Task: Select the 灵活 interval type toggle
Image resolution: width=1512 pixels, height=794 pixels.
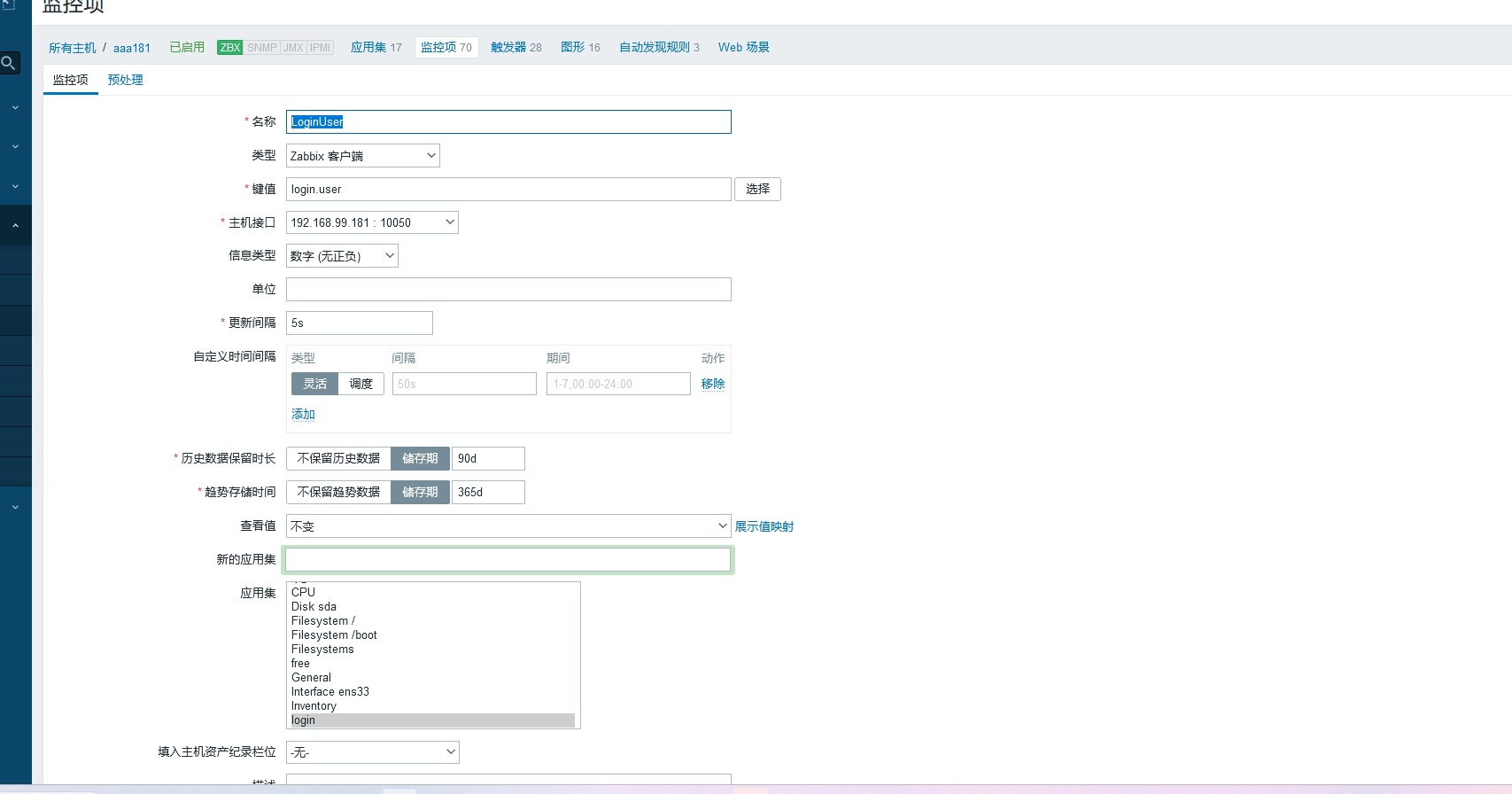Action: (314, 384)
